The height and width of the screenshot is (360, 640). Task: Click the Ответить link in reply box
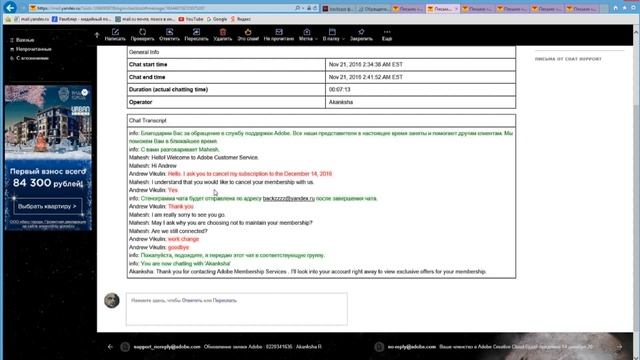192,300
